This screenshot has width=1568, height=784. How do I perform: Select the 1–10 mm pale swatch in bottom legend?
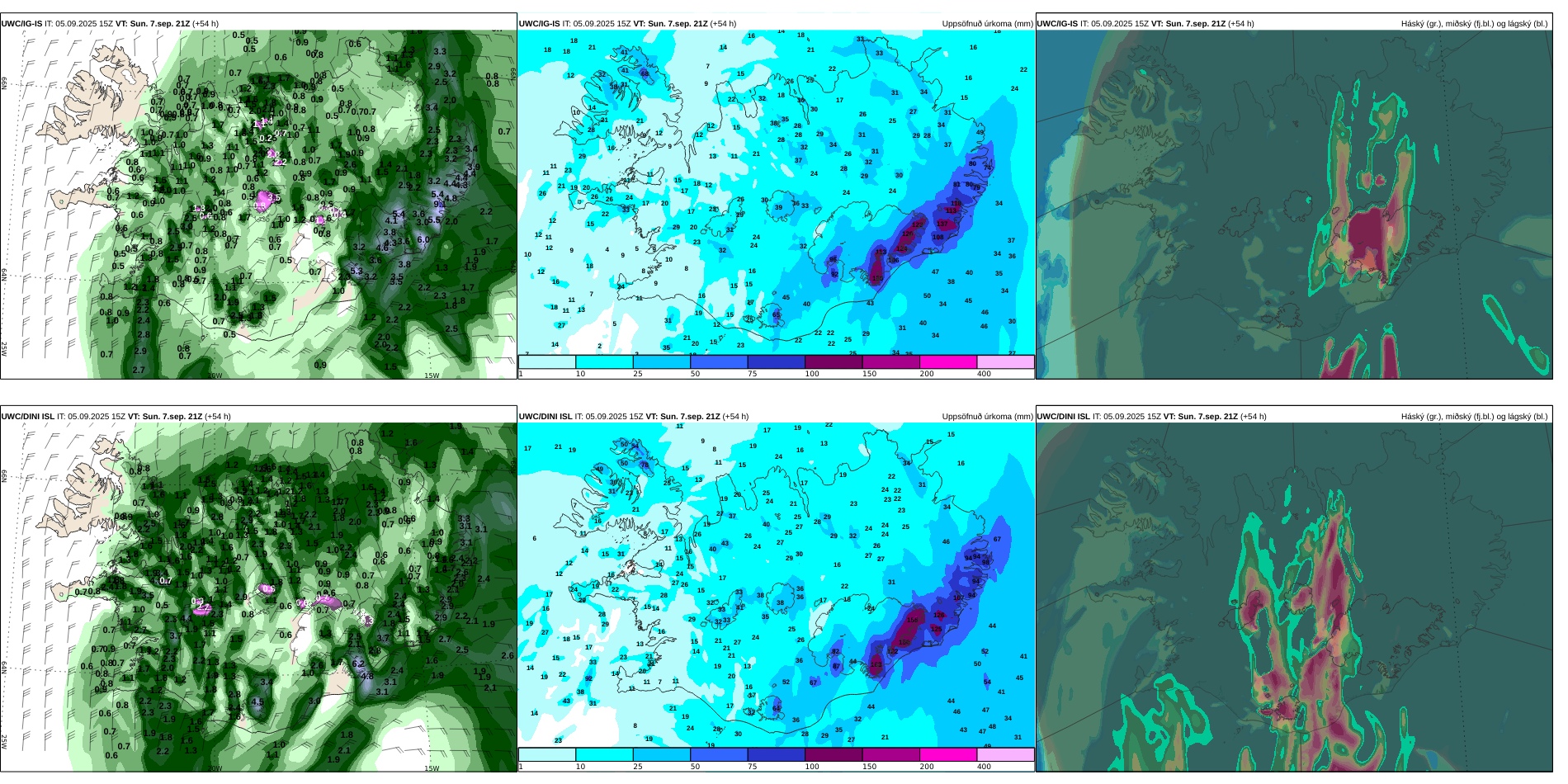[x=547, y=755]
